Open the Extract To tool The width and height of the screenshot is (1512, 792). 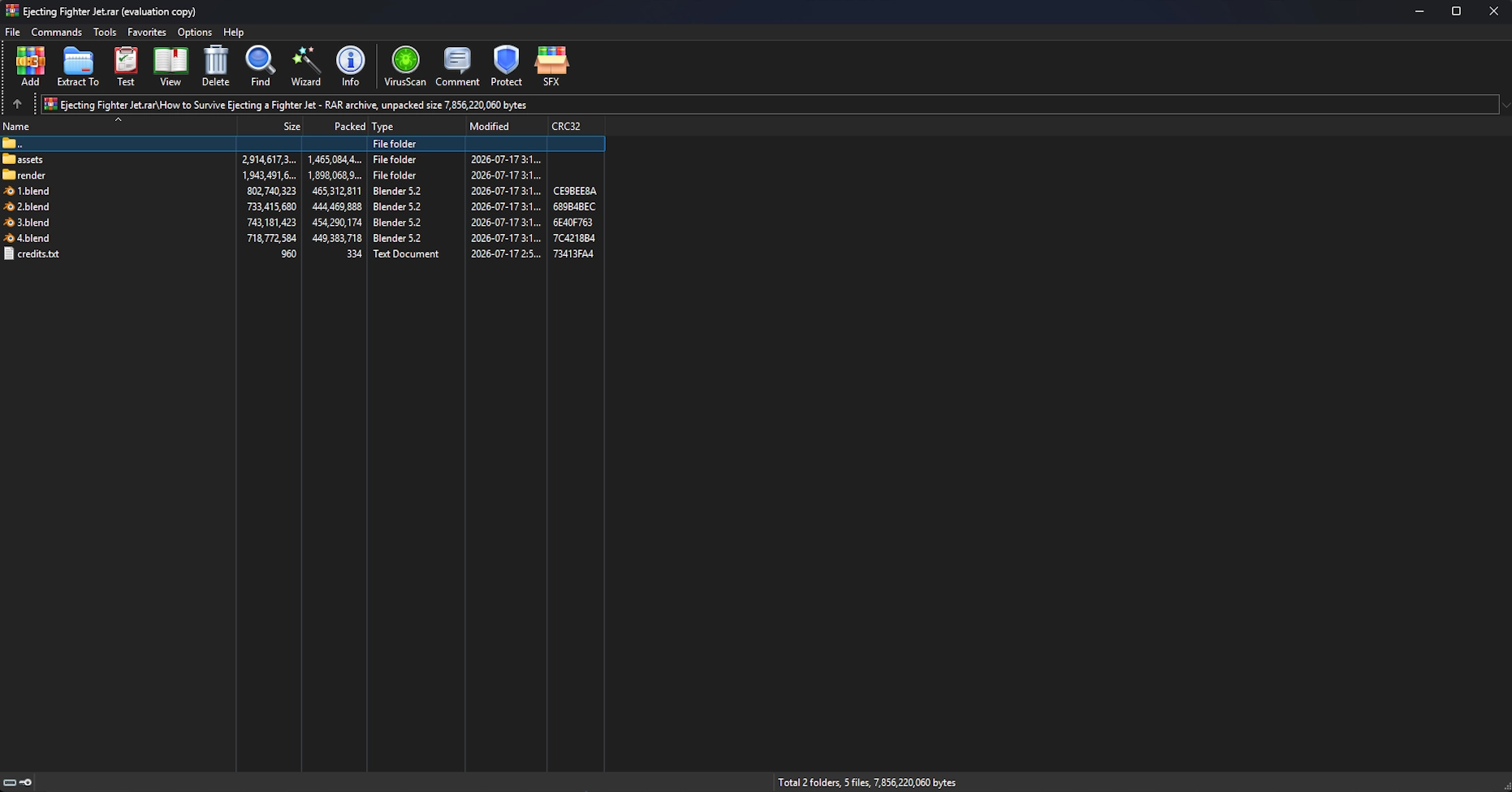tap(78, 66)
